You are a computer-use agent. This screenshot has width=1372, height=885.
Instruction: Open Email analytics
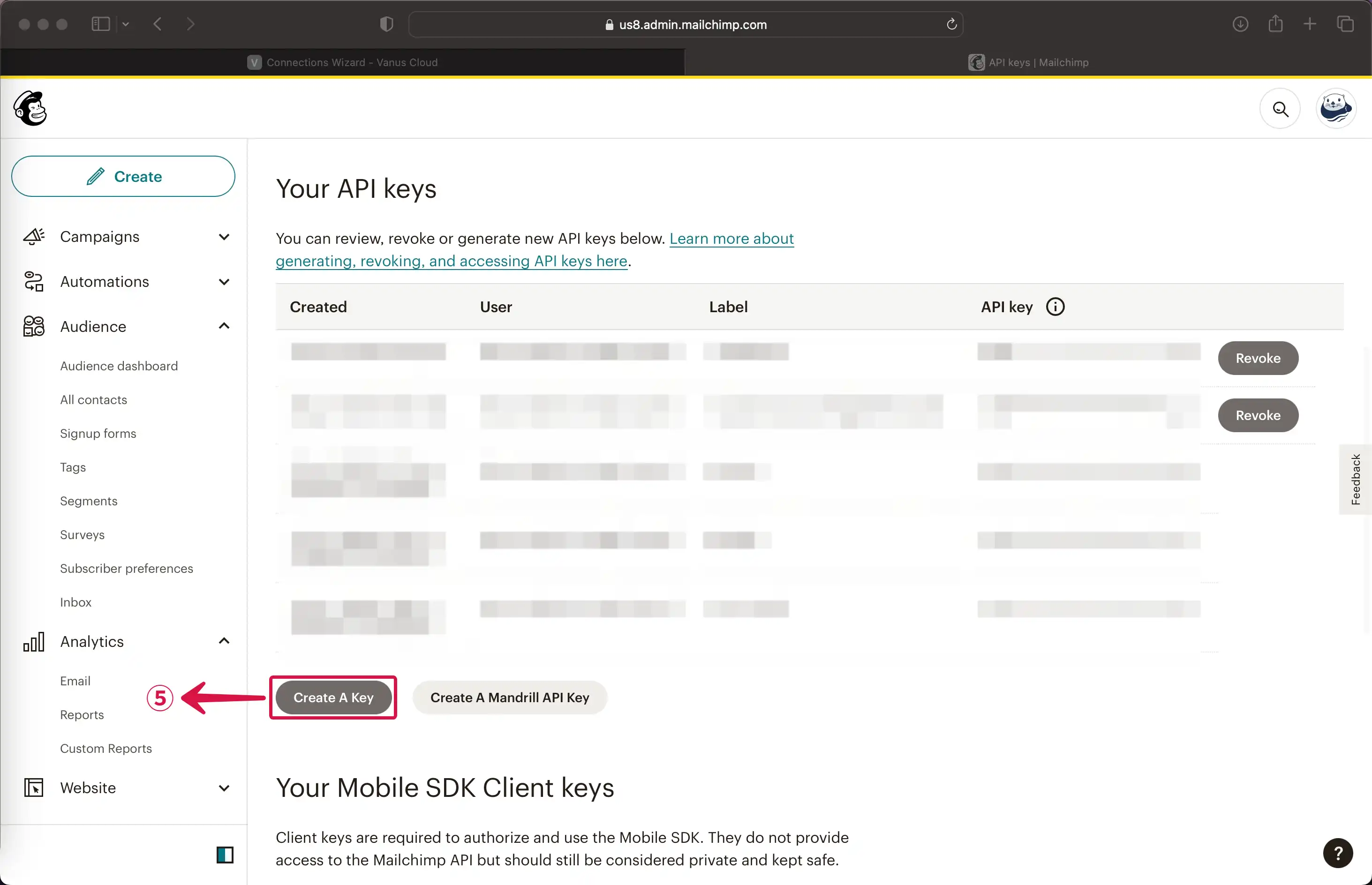pos(75,681)
